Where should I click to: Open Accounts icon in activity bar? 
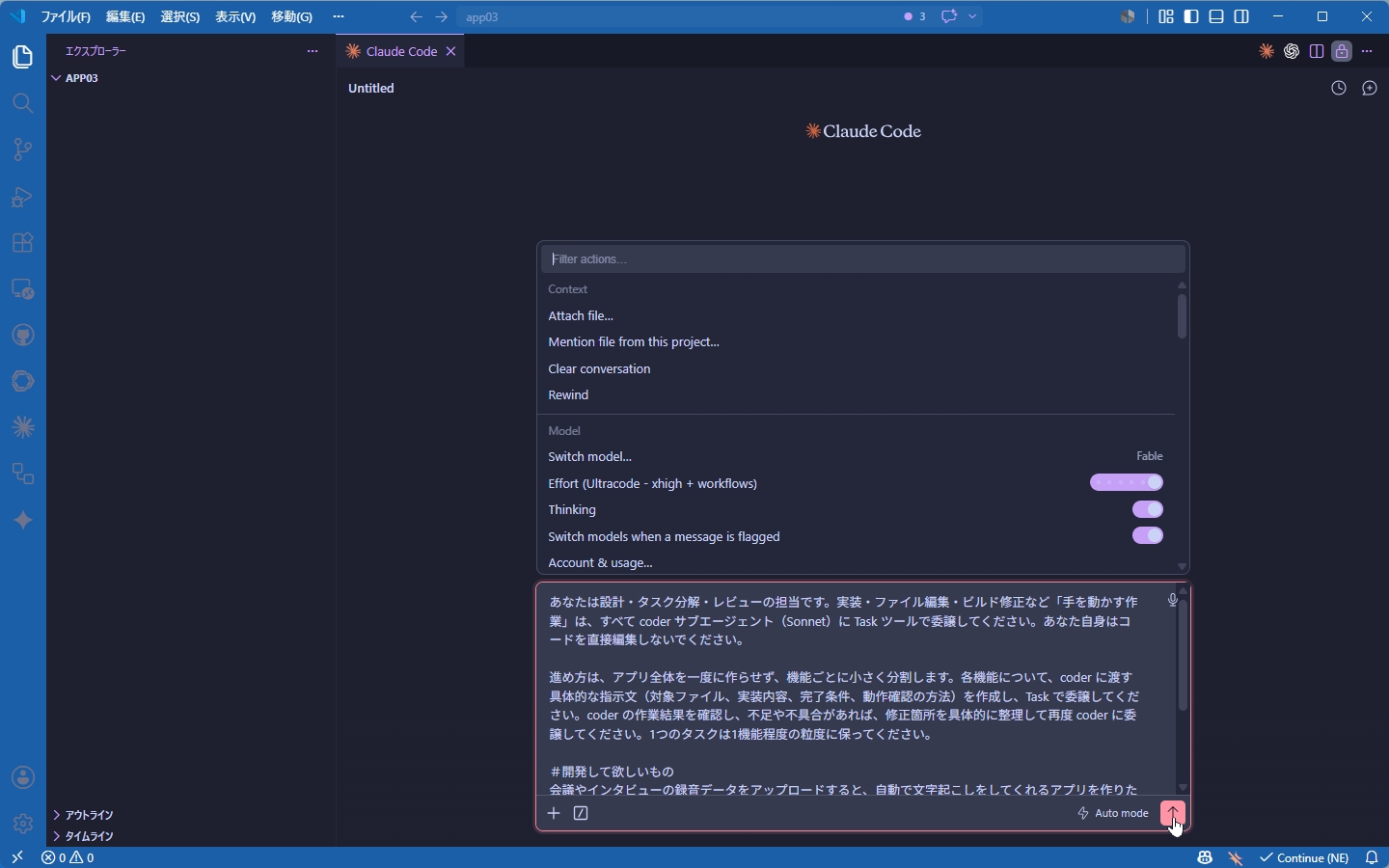pyautogui.click(x=22, y=777)
